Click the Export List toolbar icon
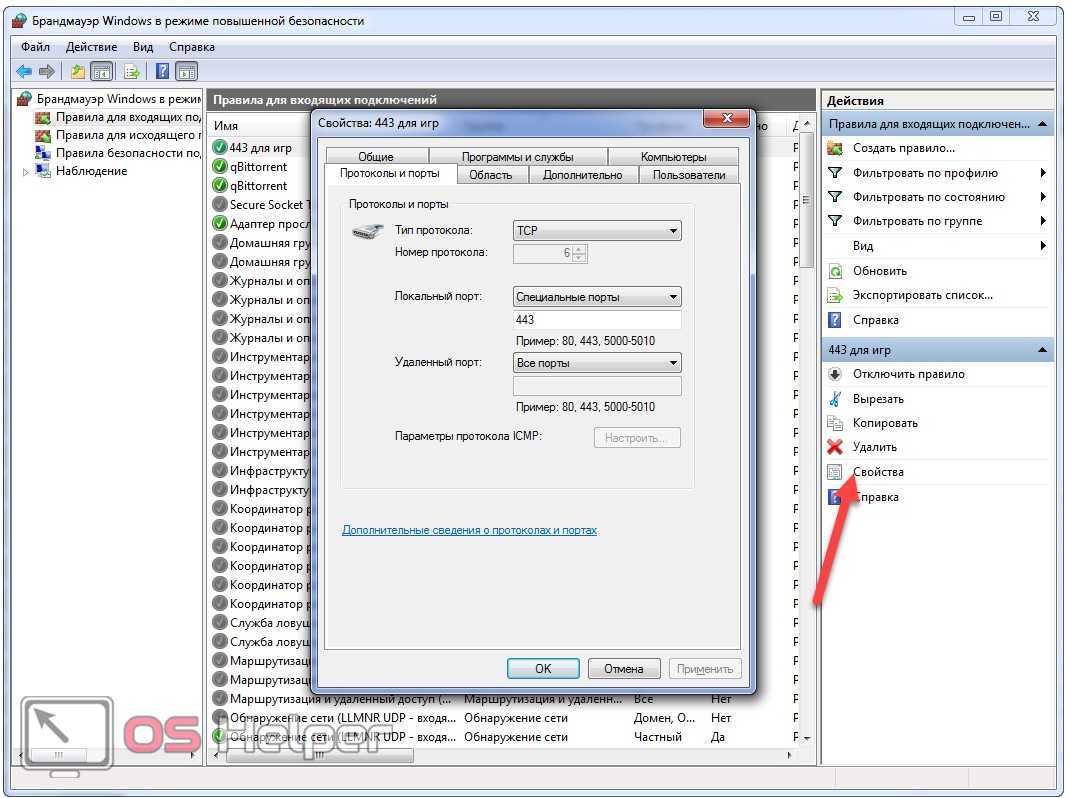Viewport: 1066px width, 798px height. tap(131, 71)
